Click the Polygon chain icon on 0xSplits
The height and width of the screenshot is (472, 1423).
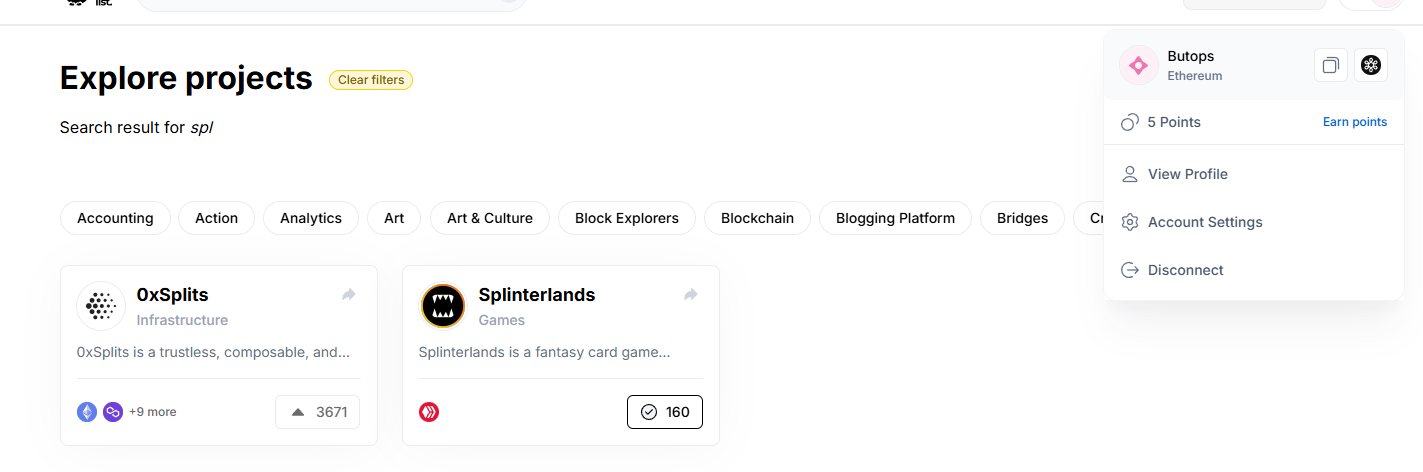pos(113,412)
